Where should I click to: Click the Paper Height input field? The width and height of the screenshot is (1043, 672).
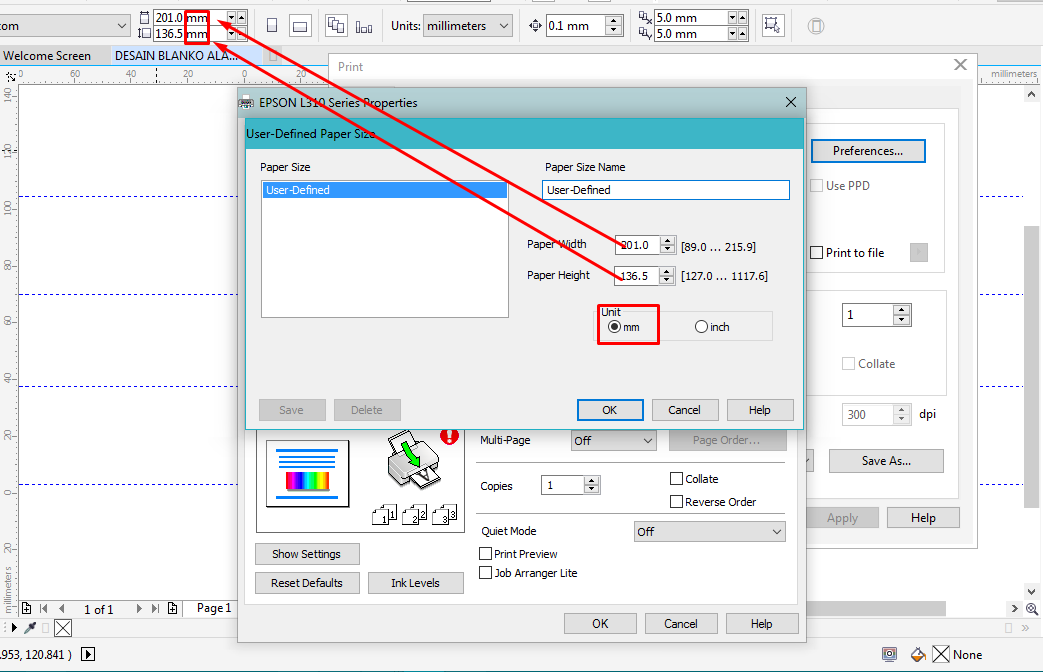[637, 275]
